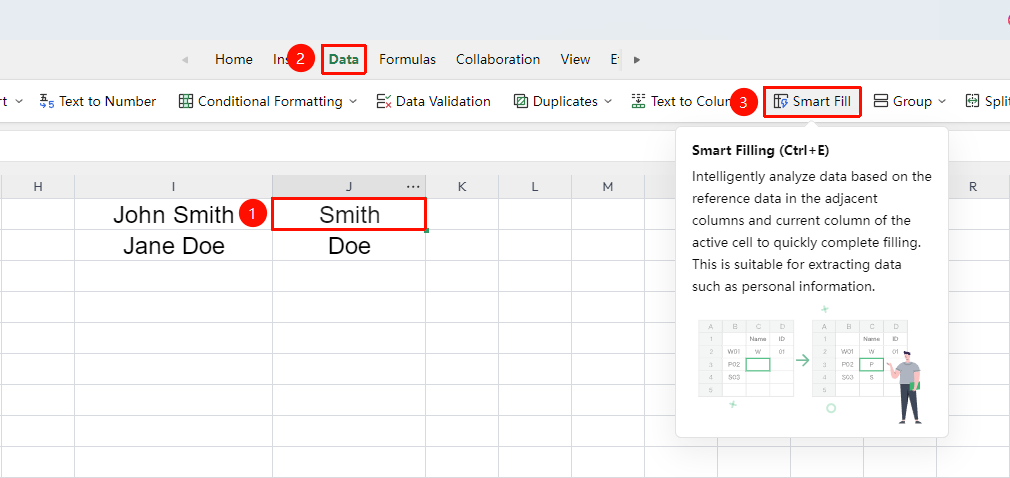This screenshot has width=1010, height=478.
Task: Click the Split icon at toolbar edge
Action: pyautogui.click(x=972, y=101)
